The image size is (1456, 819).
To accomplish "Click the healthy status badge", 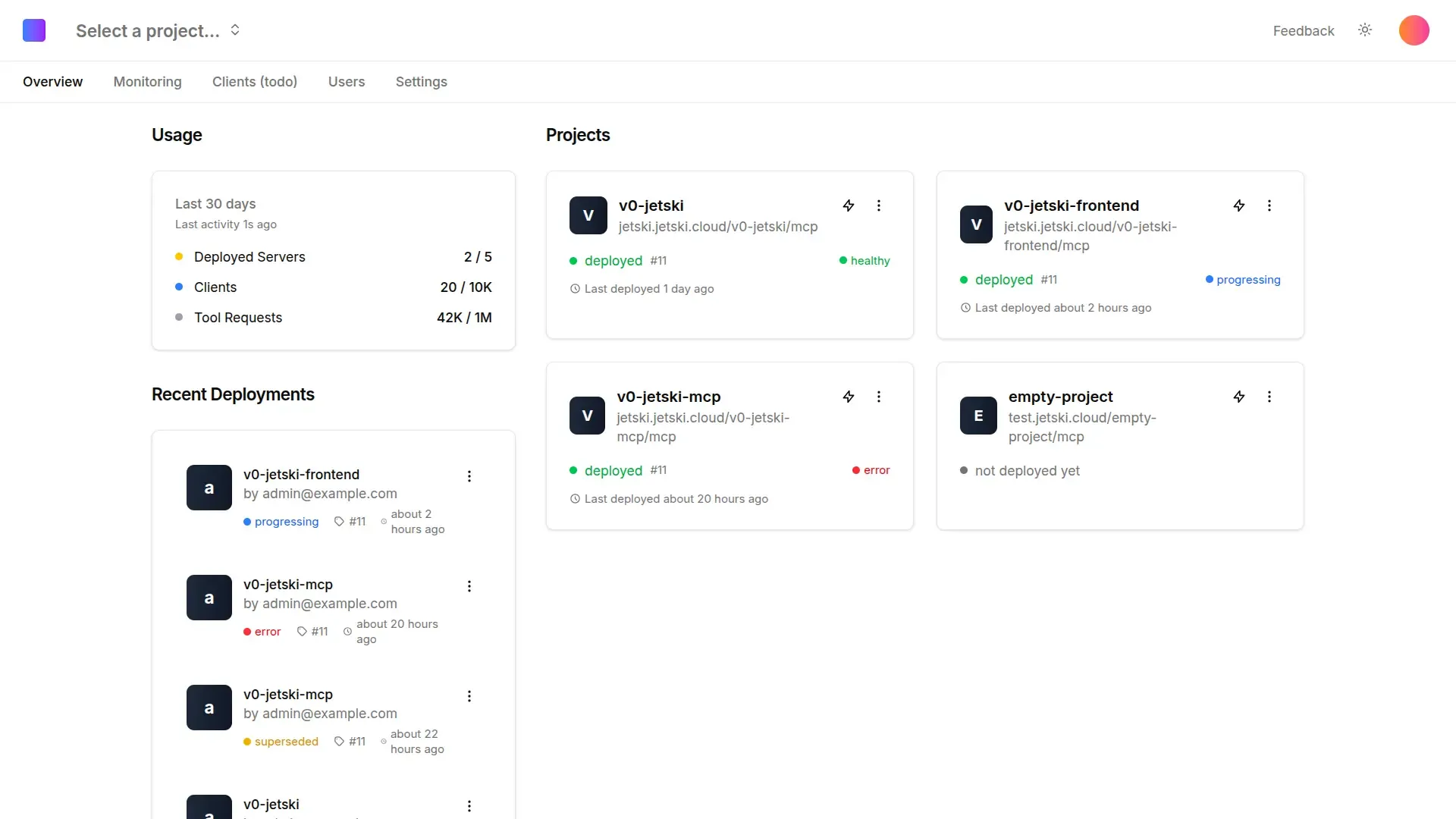I will [864, 261].
